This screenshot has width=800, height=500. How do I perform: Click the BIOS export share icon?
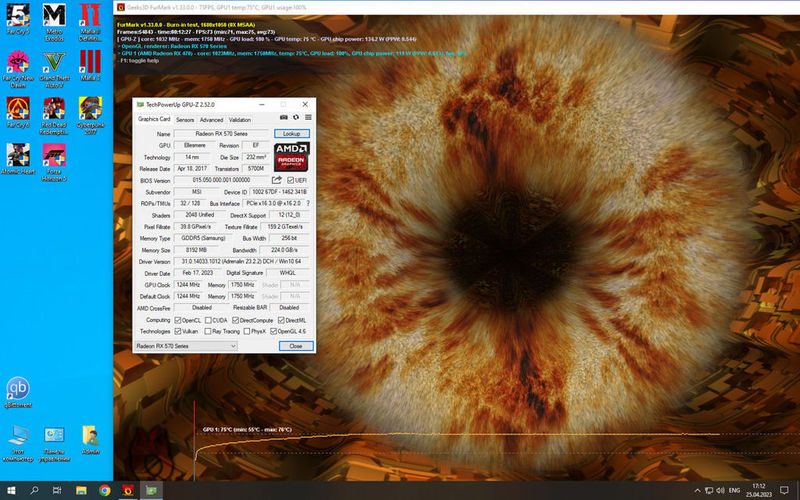(276, 180)
